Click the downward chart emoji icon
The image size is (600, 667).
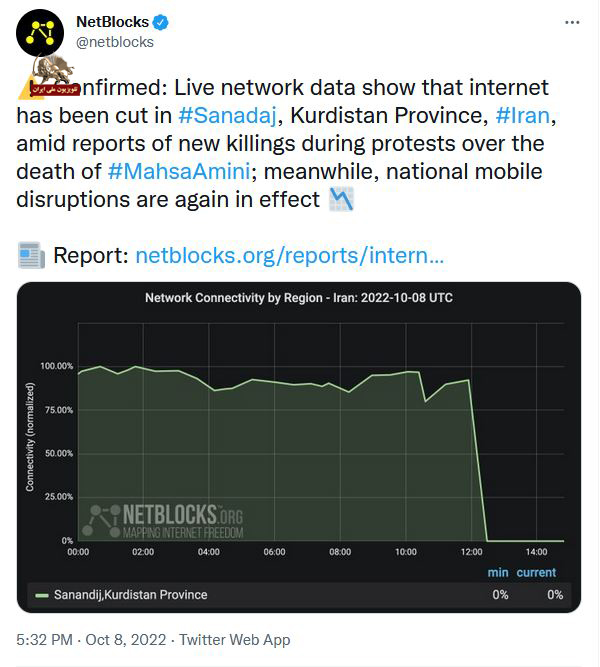point(341,199)
